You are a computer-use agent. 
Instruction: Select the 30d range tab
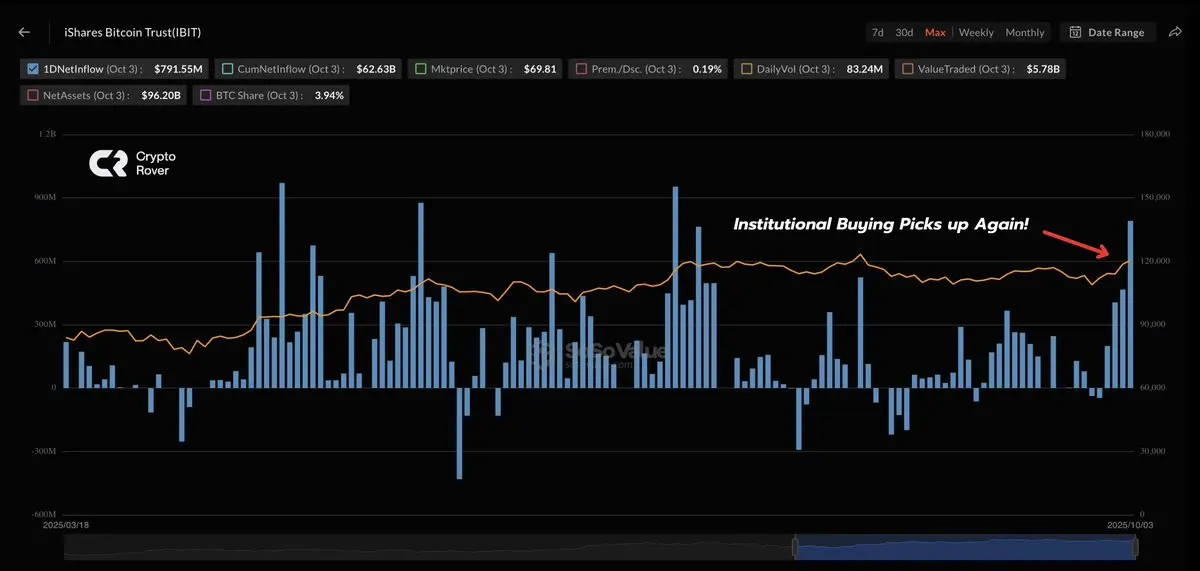[x=904, y=32]
